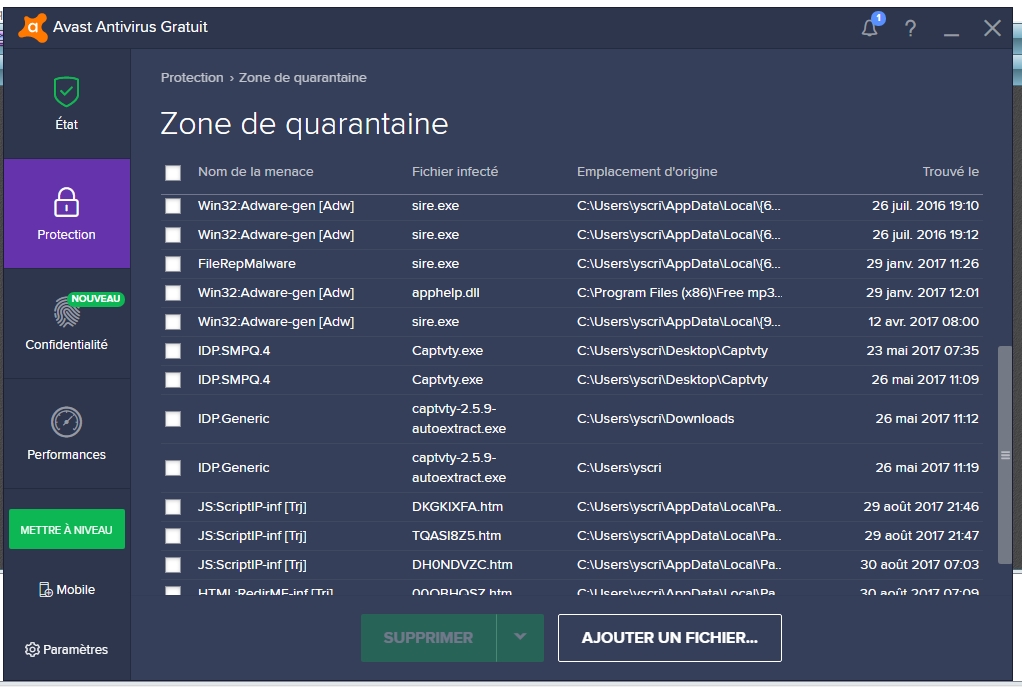The width and height of the screenshot is (1022, 687).
Task: Open the Performances section label
Action: pos(66,455)
